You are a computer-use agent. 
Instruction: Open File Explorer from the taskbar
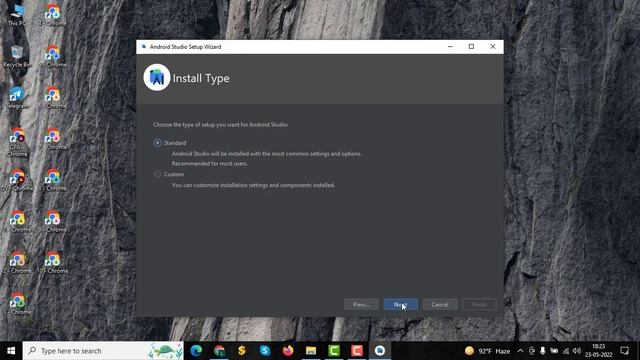point(311,351)
